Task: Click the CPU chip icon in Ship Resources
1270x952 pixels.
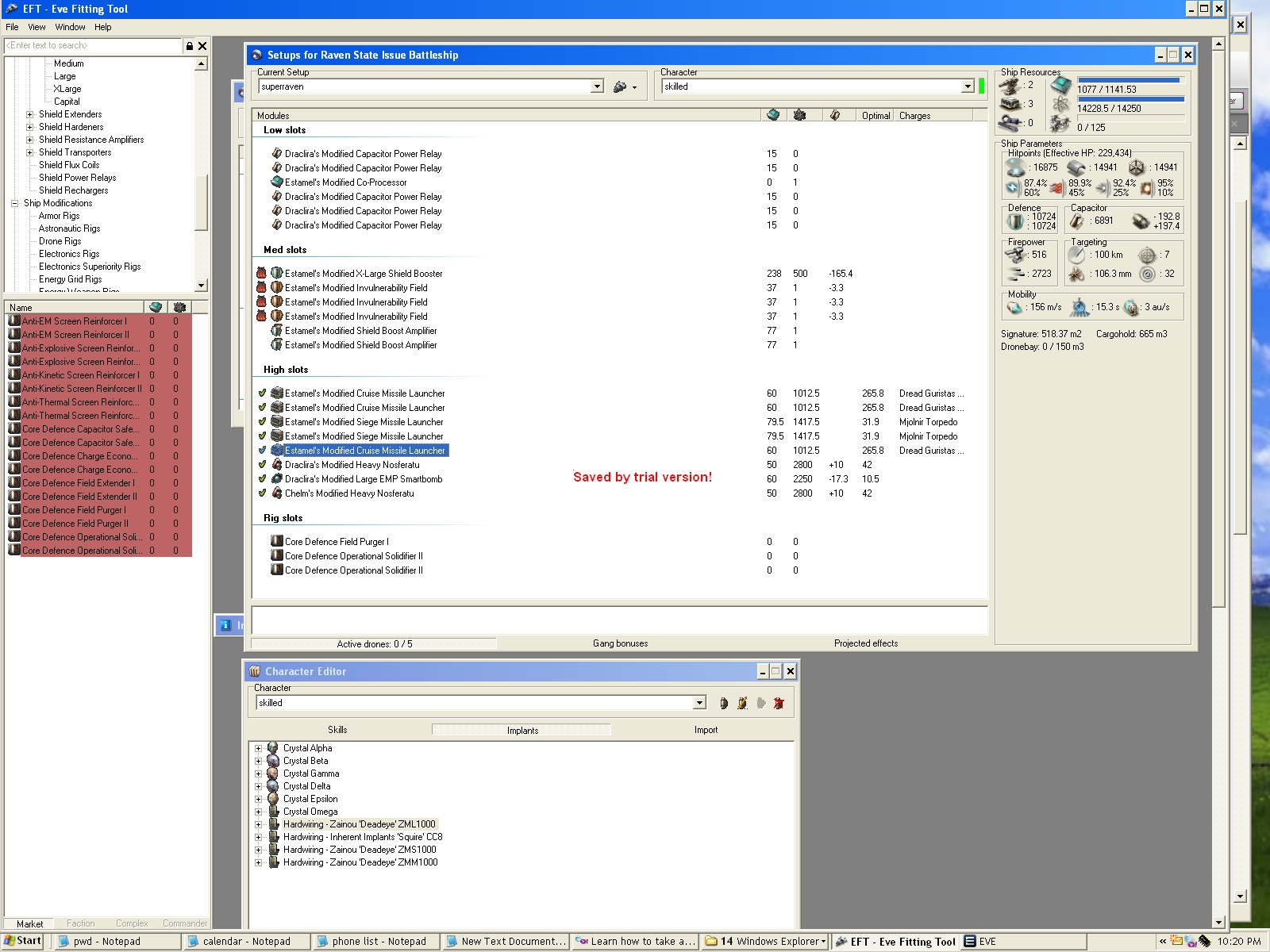Action: [1061, 85]
